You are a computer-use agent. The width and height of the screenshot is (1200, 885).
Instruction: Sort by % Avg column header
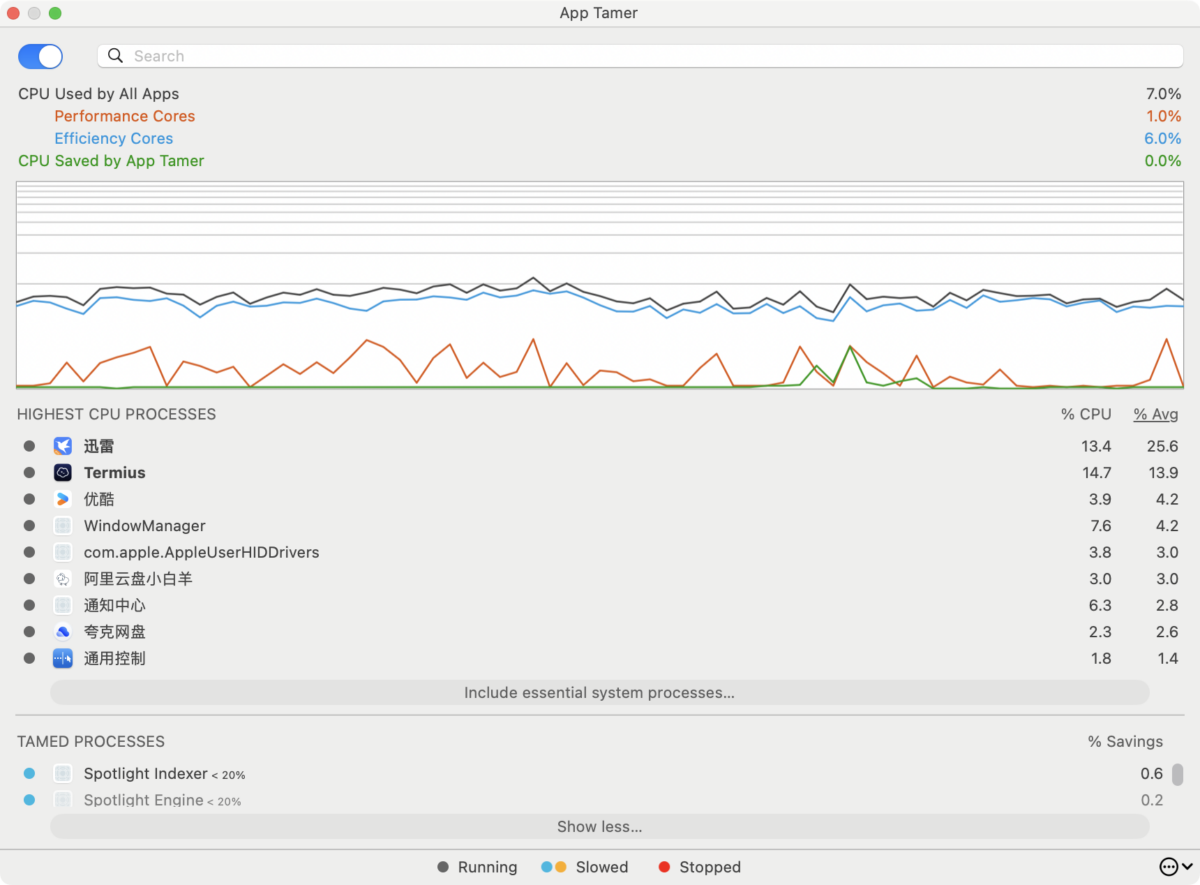tap(1156, 414)
